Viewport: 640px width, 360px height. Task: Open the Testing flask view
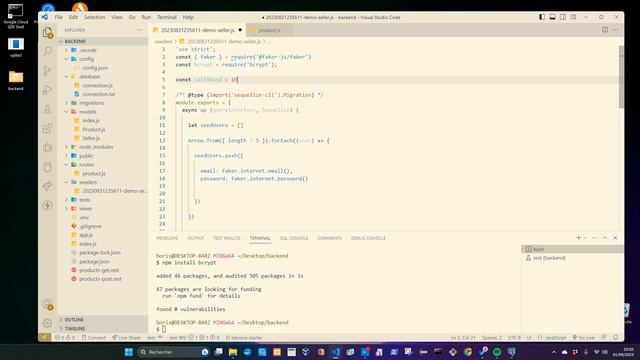(x=48, y=109)
